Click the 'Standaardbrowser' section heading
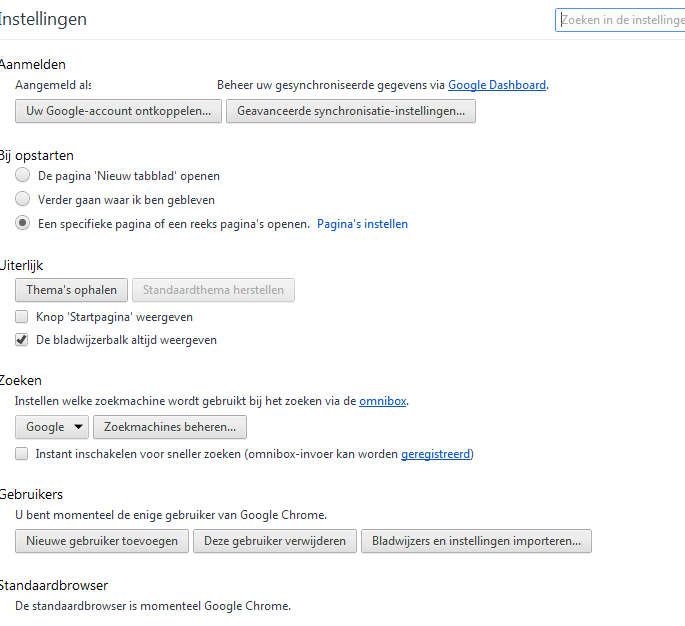The image size is (685, 626). [x=53, y=585]
